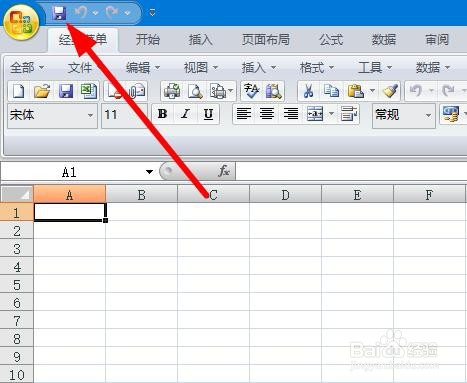The image size is (467, 383).
Task: Click Redo arrow in the classic toolbar row
Action: 448,91
